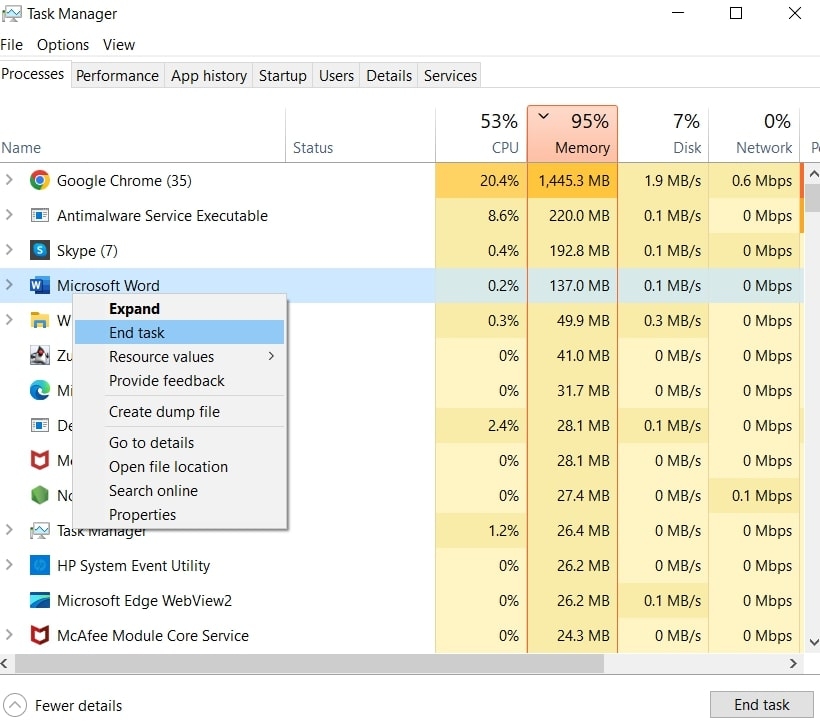Expand the Task Manager process row

click(x=9, y=530)
